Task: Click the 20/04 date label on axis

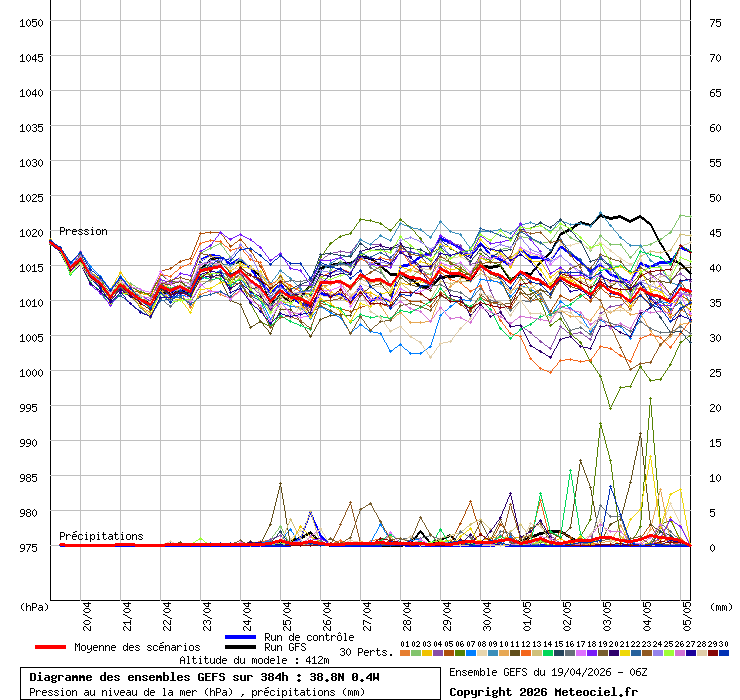Action: [x=87, y=613]
